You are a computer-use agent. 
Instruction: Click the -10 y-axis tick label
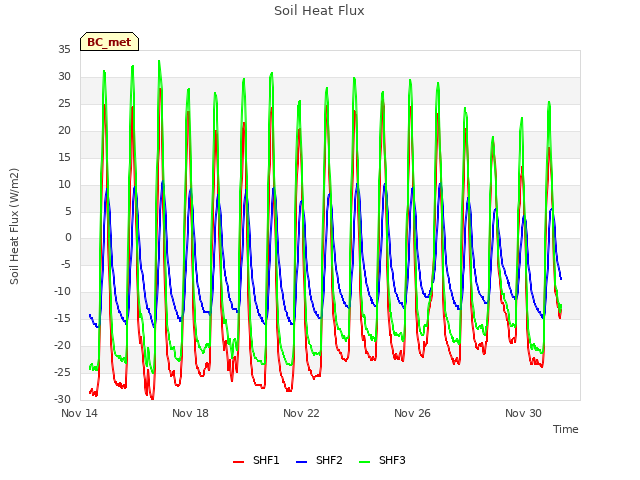pyautogui.click(x=63, y=291)
